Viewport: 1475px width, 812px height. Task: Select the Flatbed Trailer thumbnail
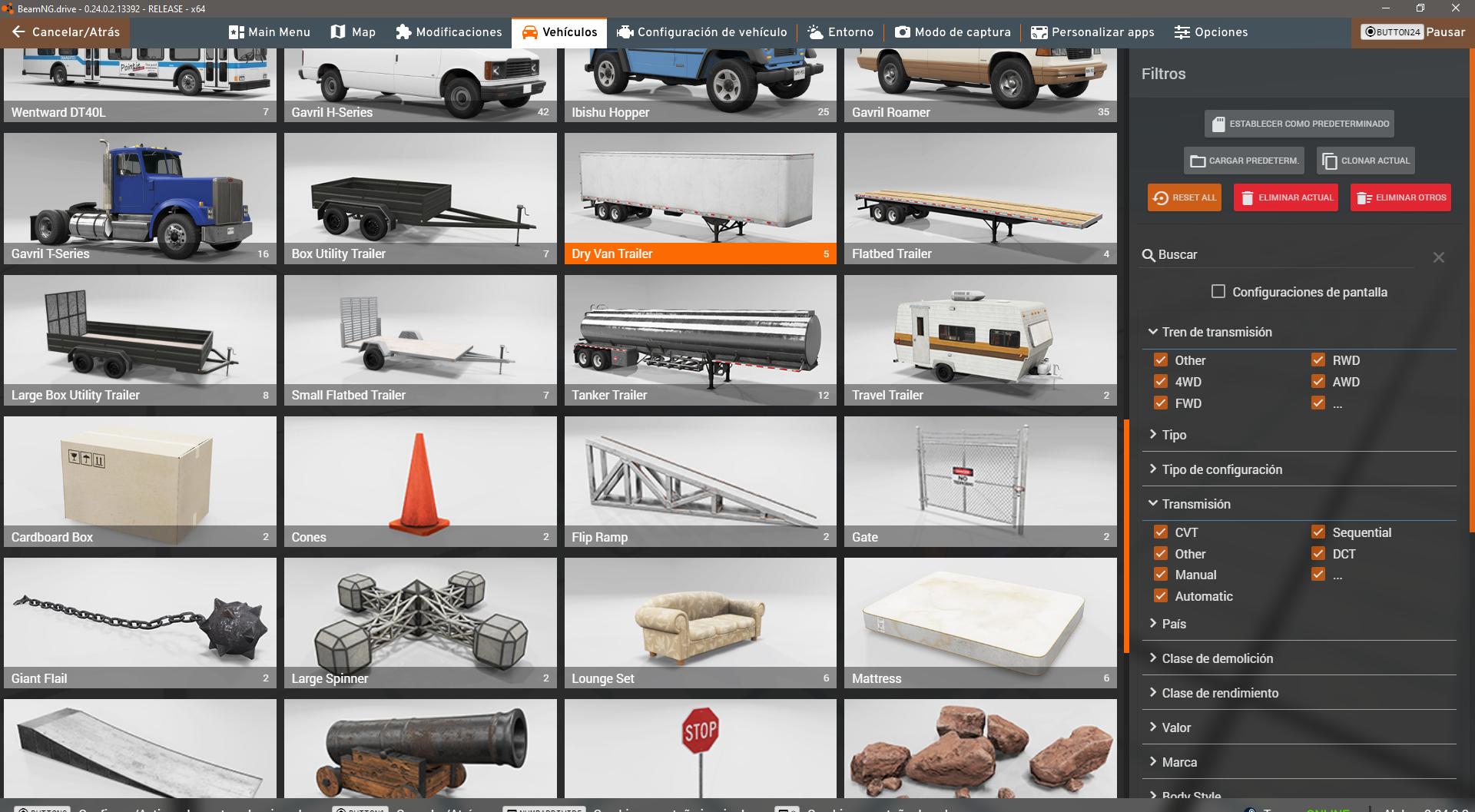point(980,199)
